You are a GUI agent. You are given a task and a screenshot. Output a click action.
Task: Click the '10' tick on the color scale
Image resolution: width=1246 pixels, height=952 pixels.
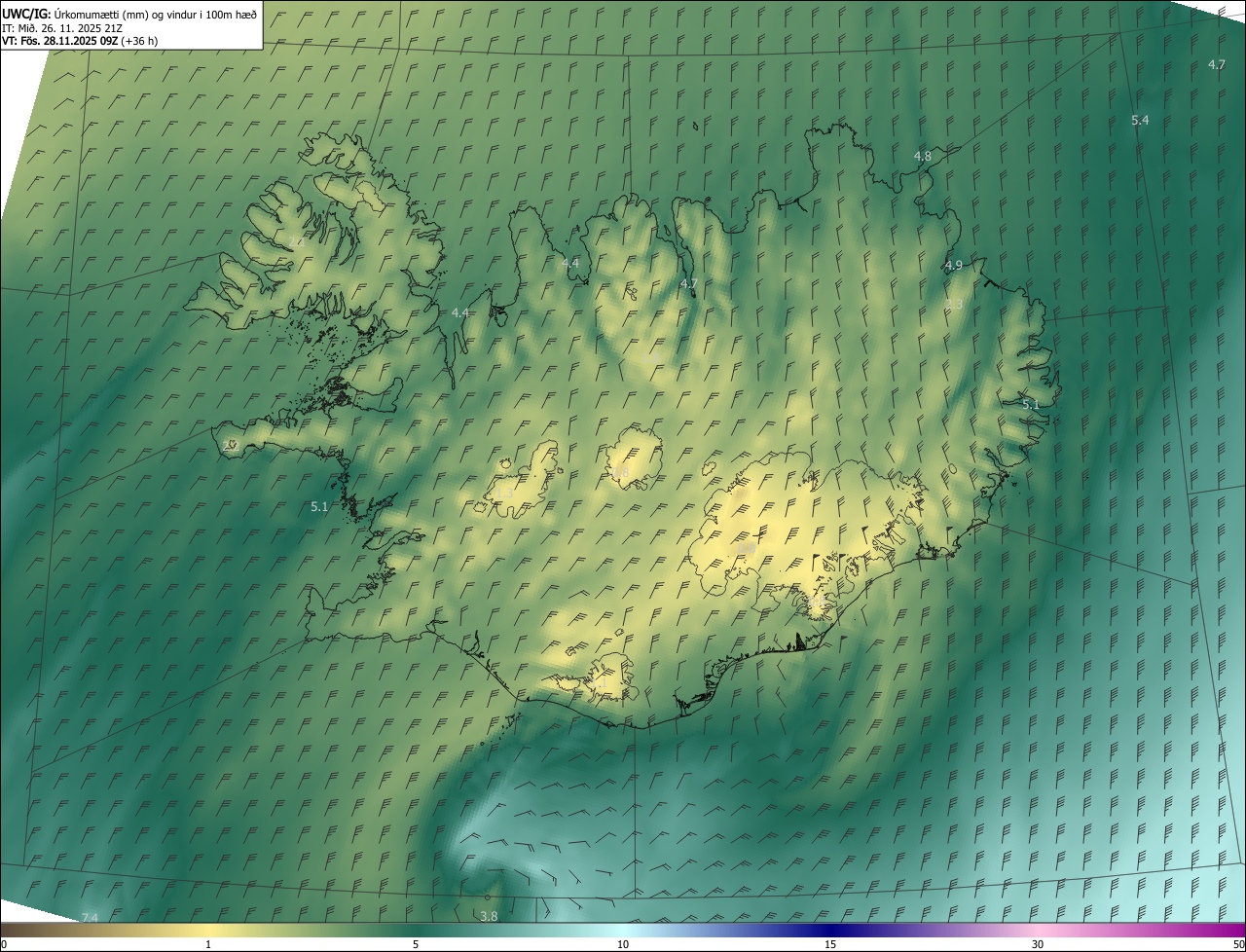click(x=623, y=944)
